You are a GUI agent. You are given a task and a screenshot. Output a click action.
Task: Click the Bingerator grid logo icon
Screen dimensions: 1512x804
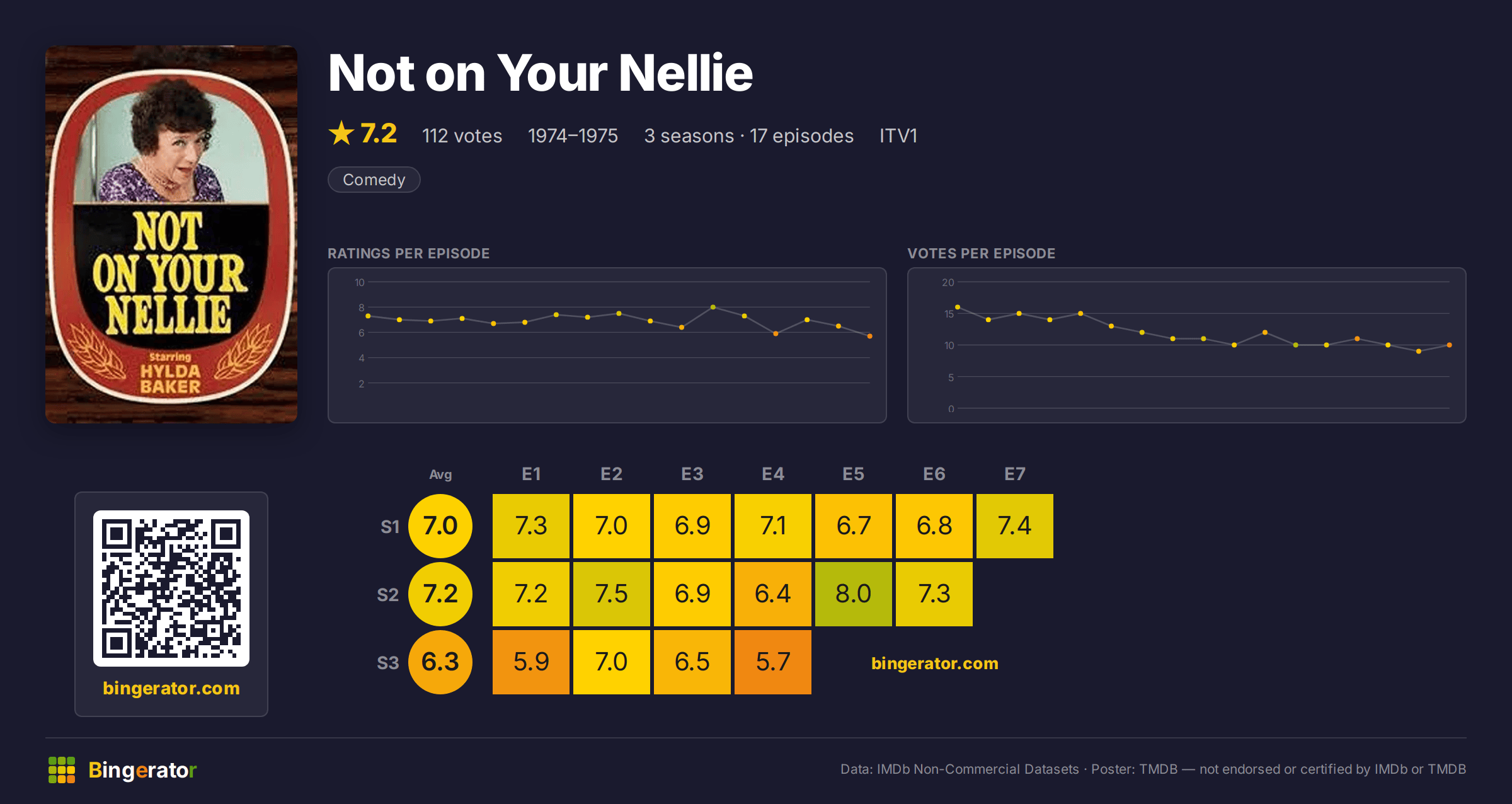[x=62, y=770]
